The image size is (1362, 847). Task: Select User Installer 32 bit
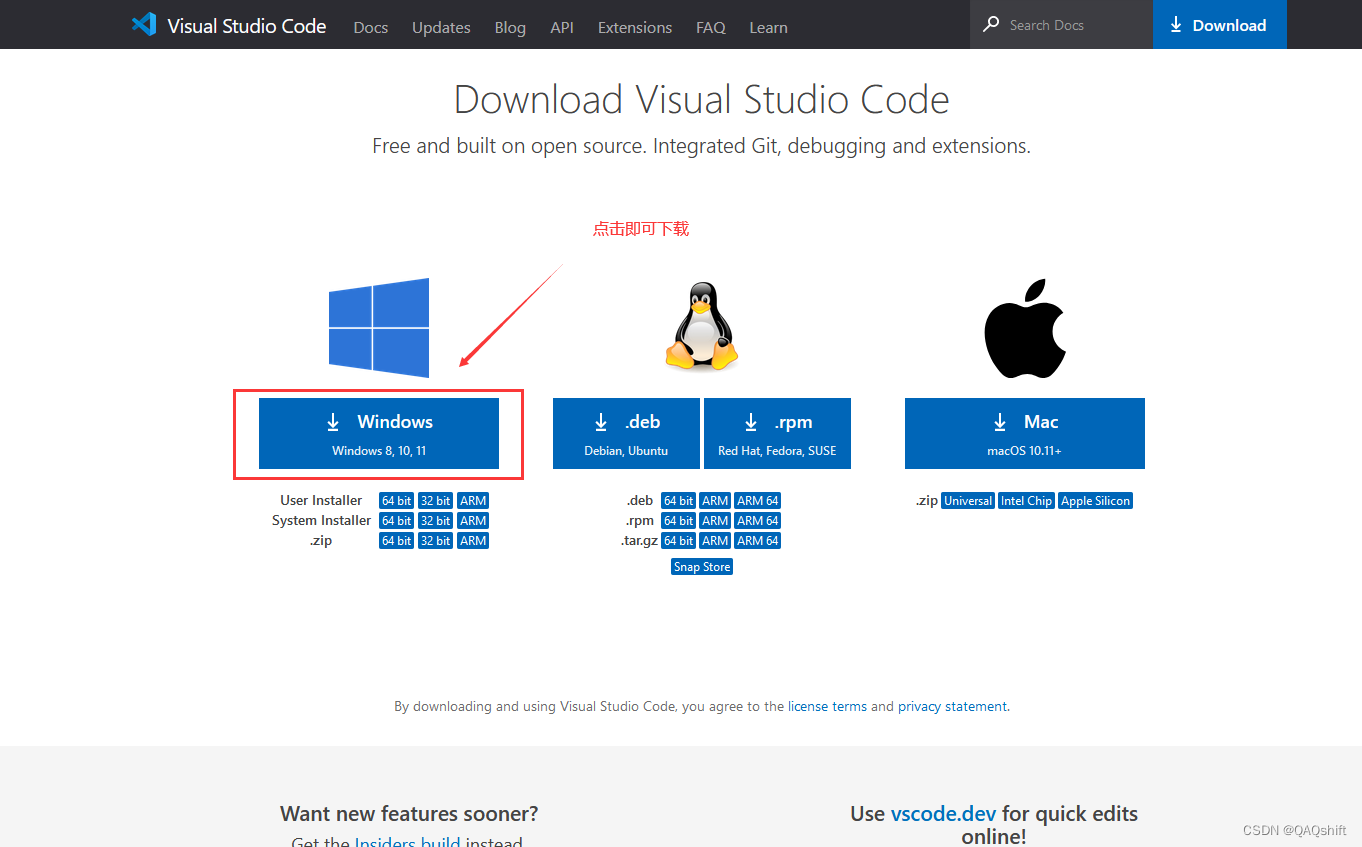click(x=435, y=501)
